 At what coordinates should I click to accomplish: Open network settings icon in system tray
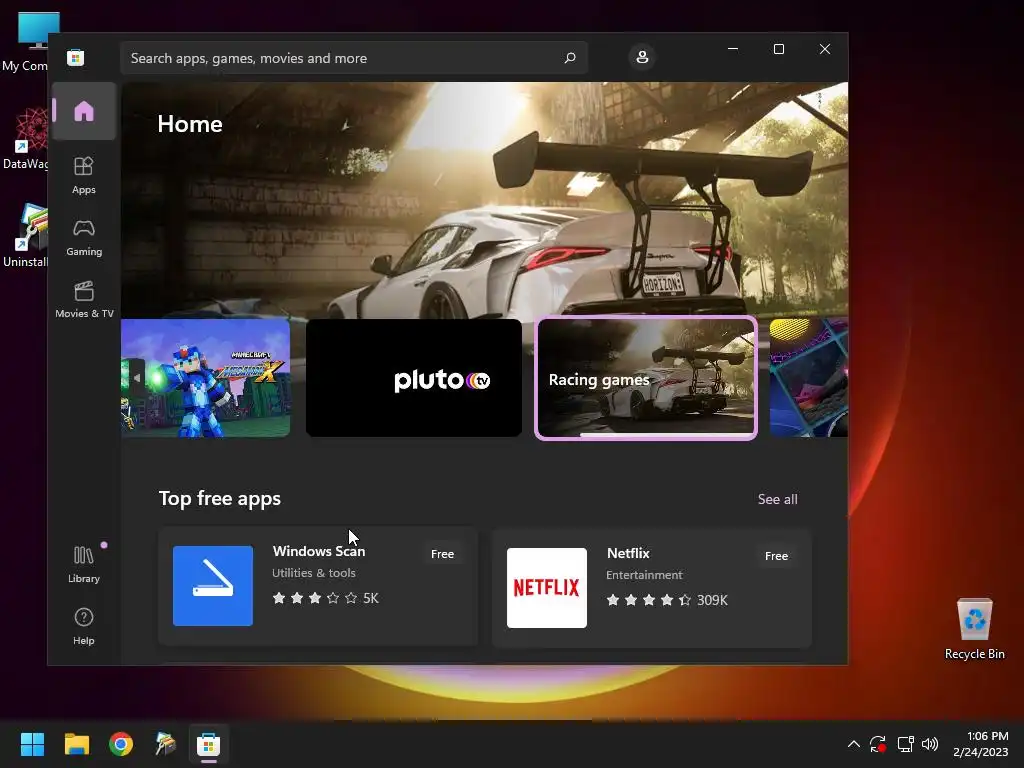tap(905, 744)
